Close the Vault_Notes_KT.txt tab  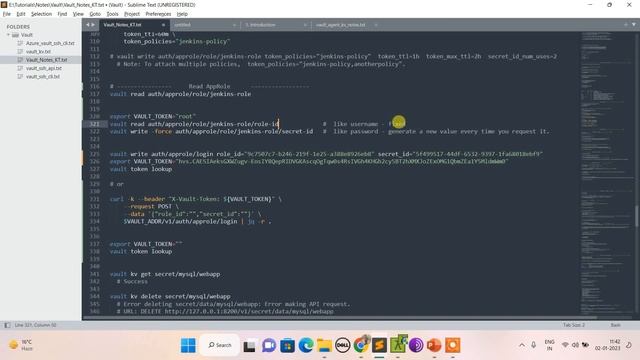(x=163, y=25)
